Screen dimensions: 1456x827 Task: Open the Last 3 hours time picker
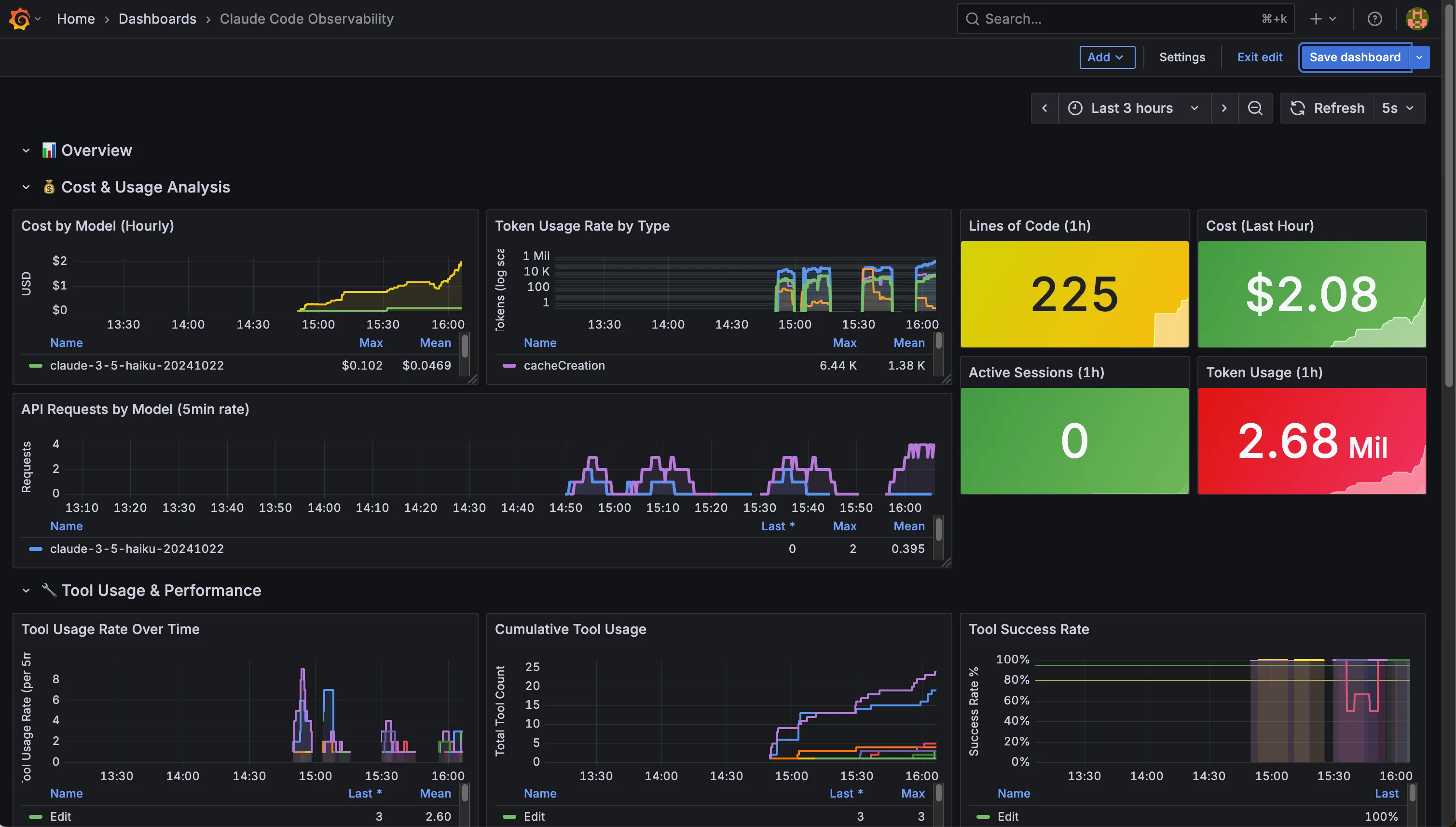coord(1133,108)
